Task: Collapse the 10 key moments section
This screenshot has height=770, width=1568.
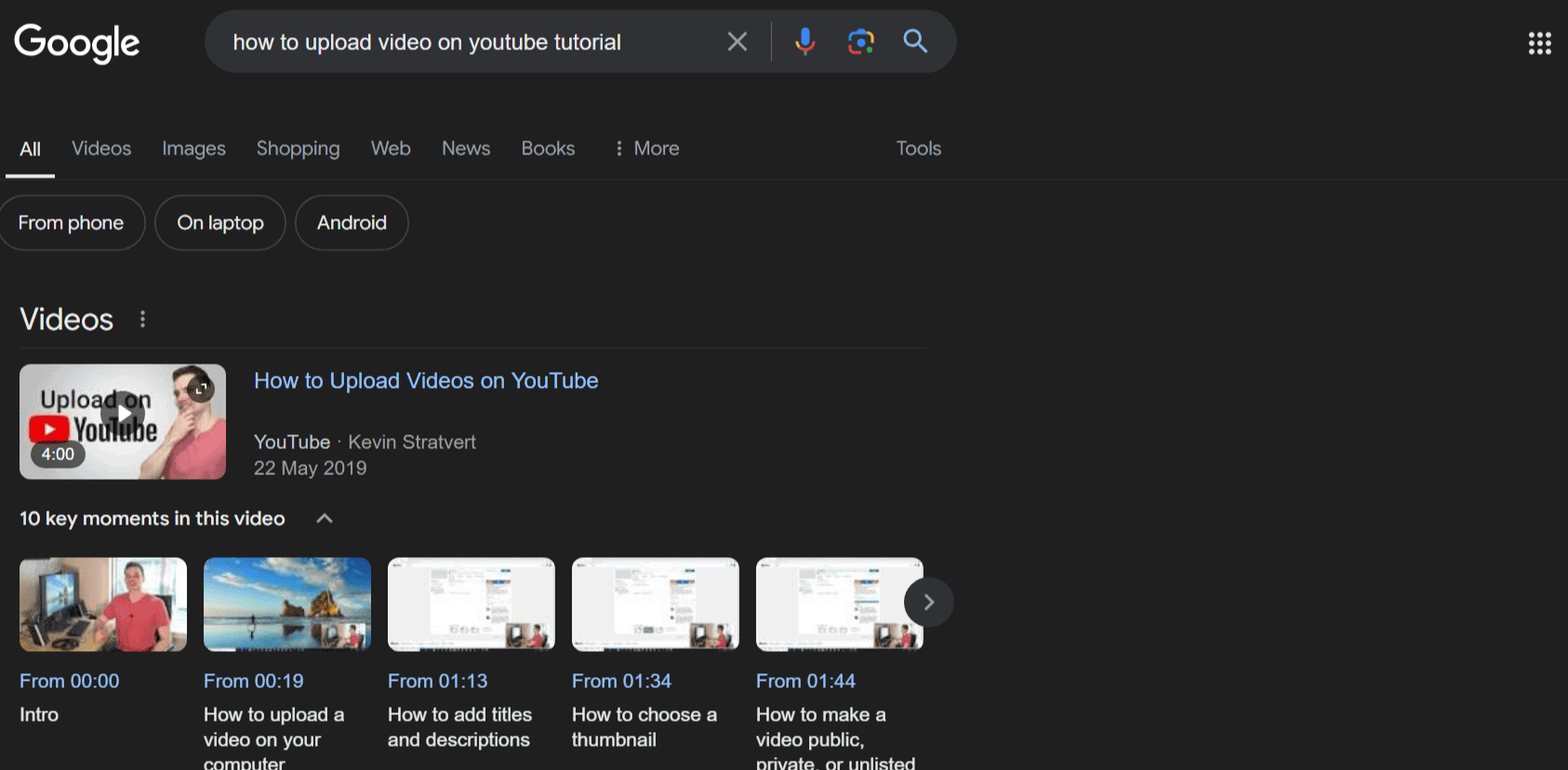Action: pyautogui.click(x=325, y=519)
